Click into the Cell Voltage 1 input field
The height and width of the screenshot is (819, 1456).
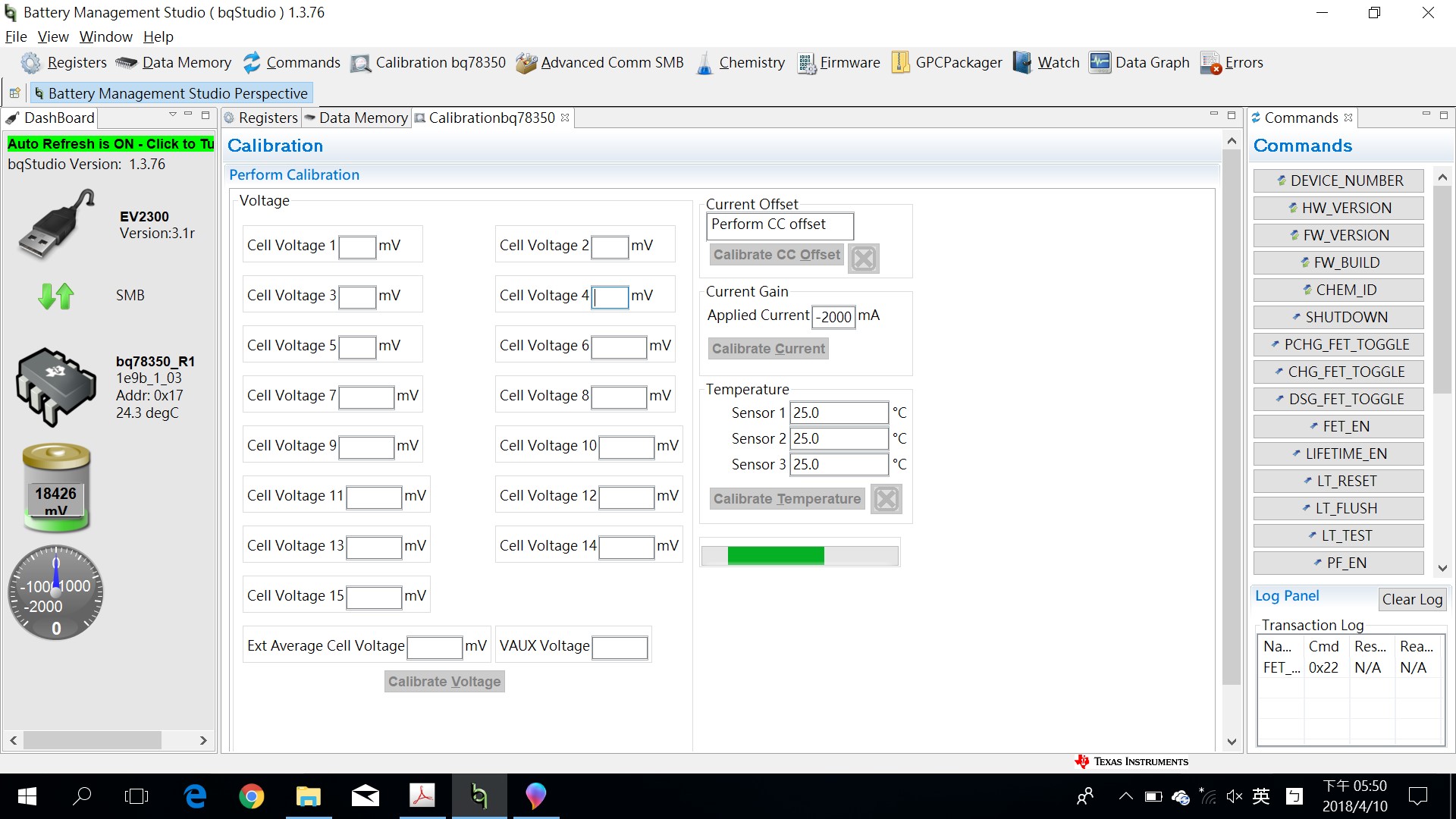pyautogui.click(x=357, y=246)
